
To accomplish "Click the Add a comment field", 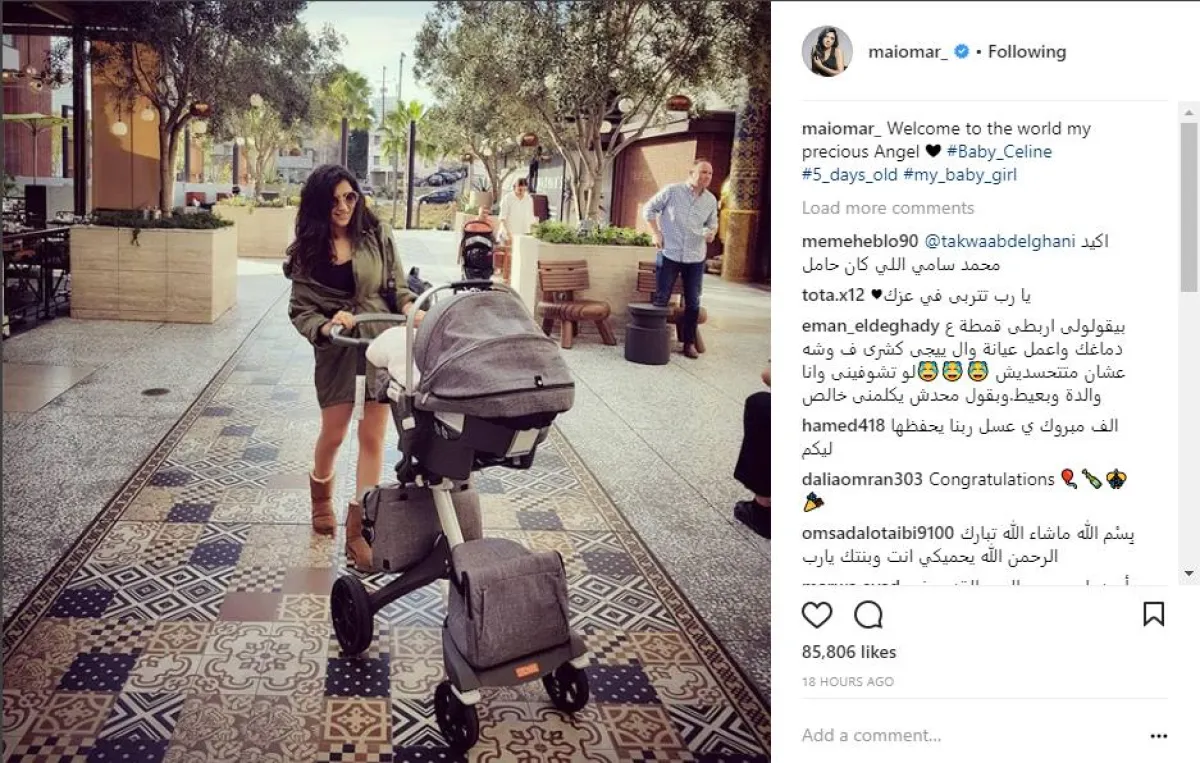I will 960,736.
